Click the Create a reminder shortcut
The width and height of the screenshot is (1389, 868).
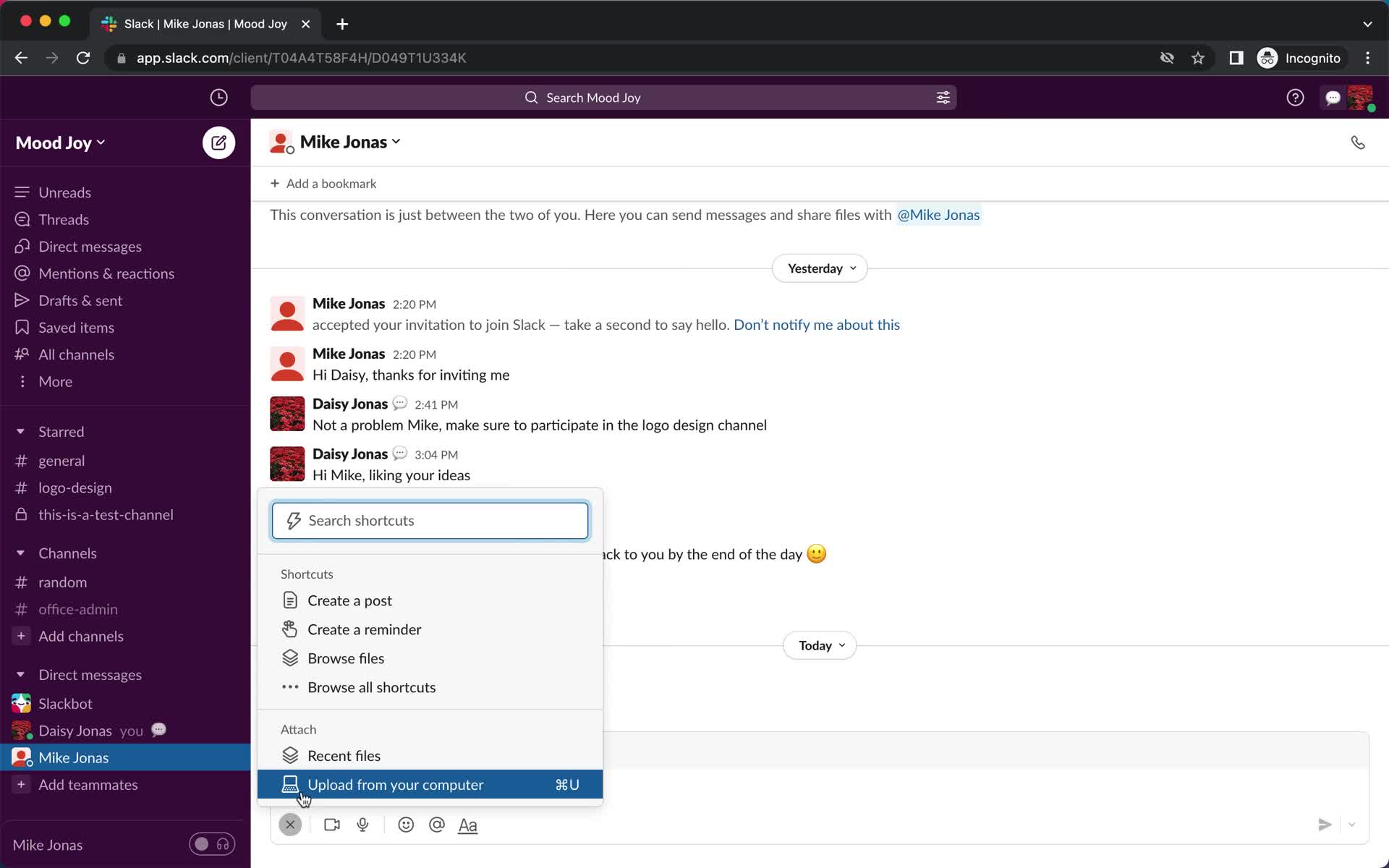tap(365, 629)
